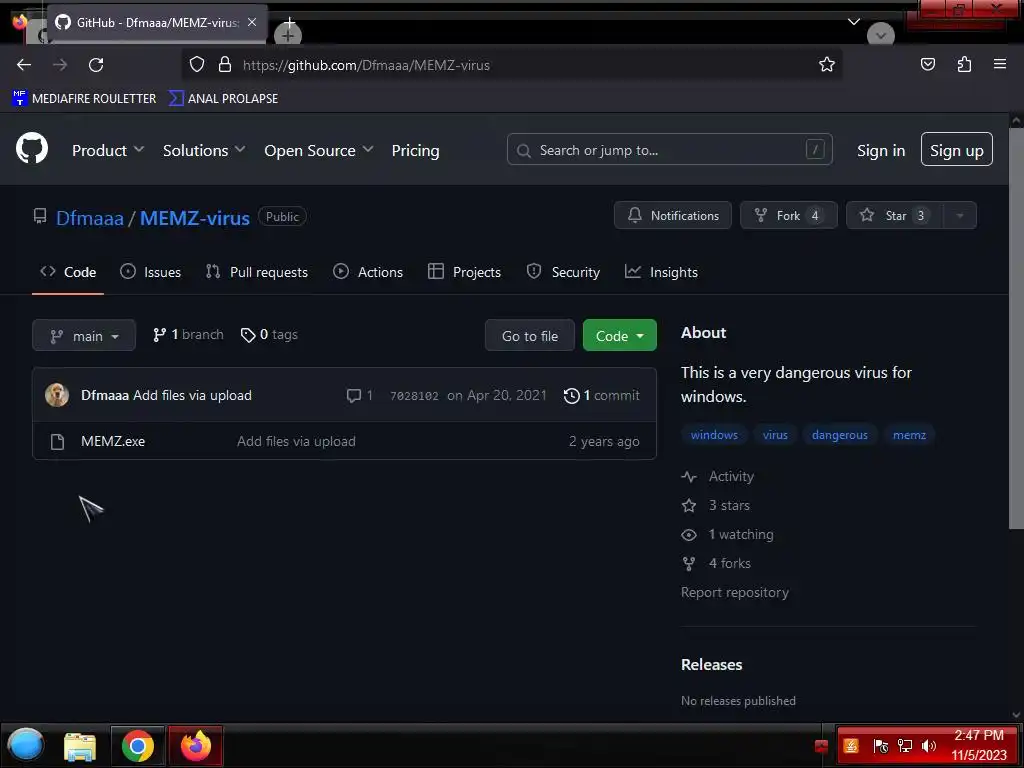Viewport: 1024px width, 768px height.
Task: Click the page vertical scrollbar
Action: [1016, 327]
